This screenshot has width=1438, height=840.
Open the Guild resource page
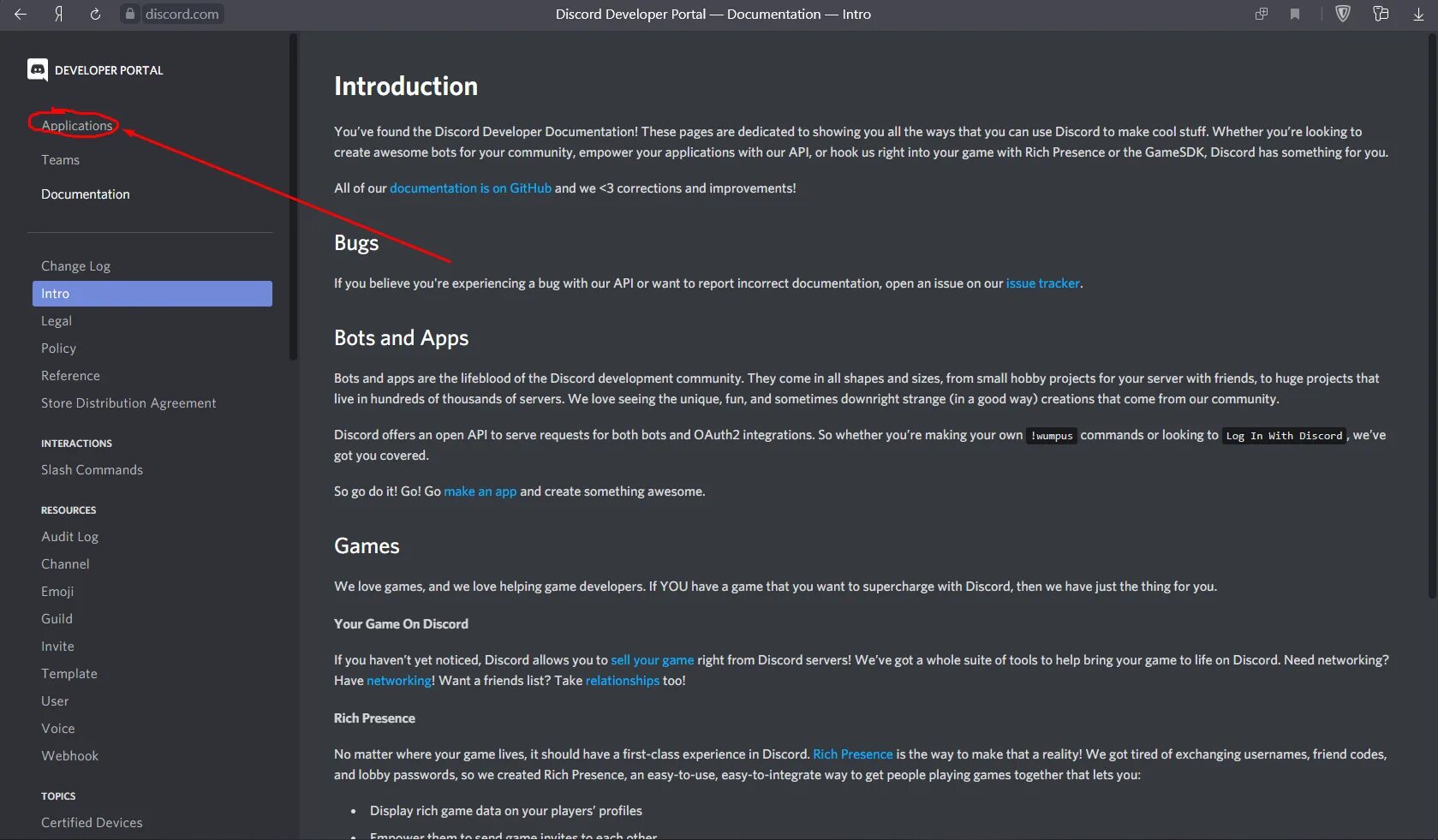tap(57, 619)
